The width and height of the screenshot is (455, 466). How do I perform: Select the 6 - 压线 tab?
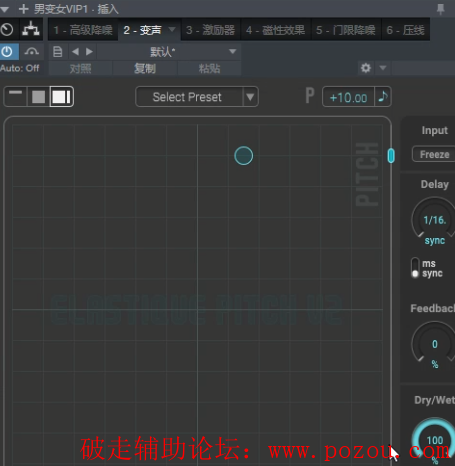pyautogui.click(x=406, y=30)
